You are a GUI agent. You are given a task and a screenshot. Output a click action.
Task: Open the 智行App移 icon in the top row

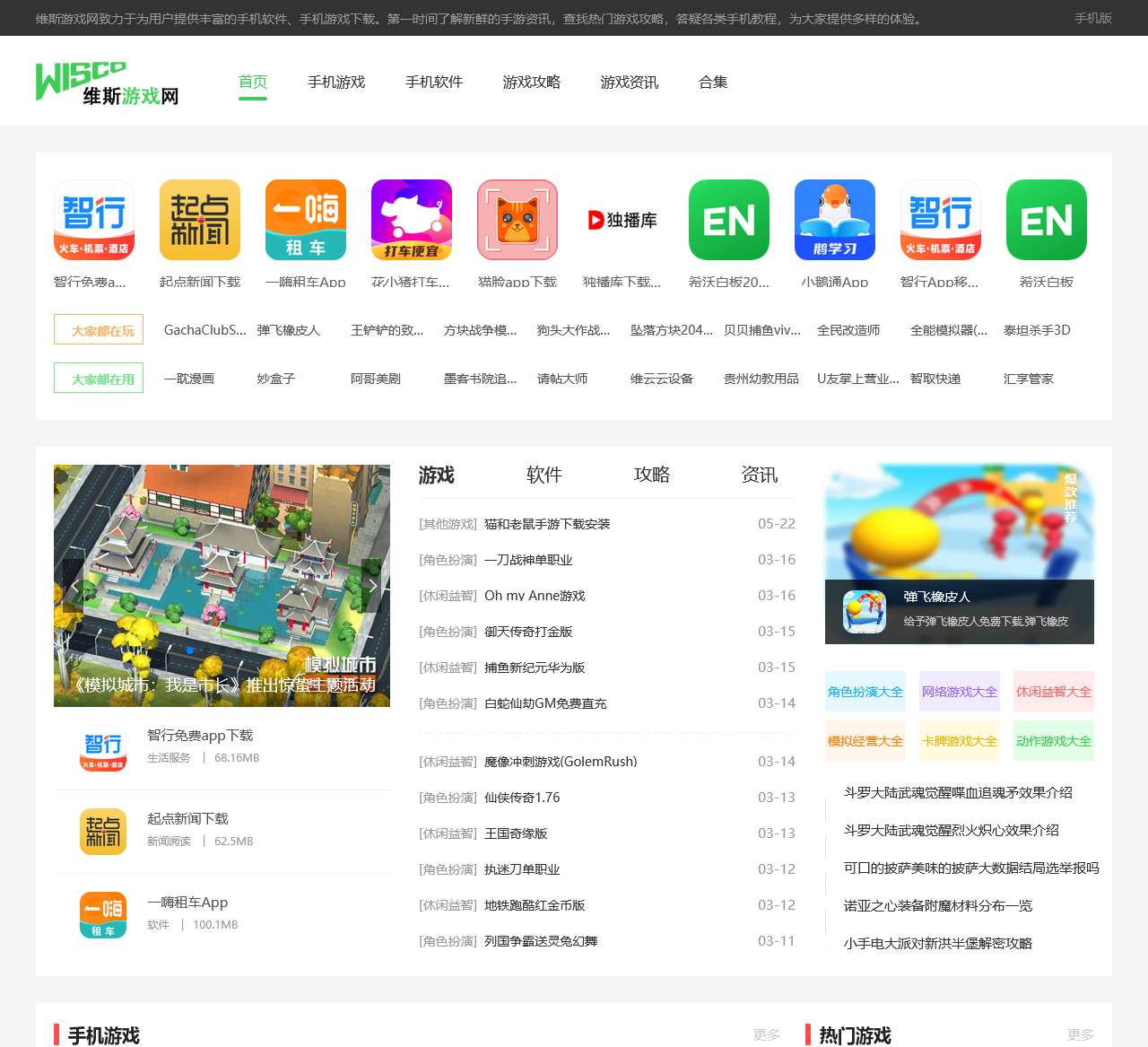(941, 220)
